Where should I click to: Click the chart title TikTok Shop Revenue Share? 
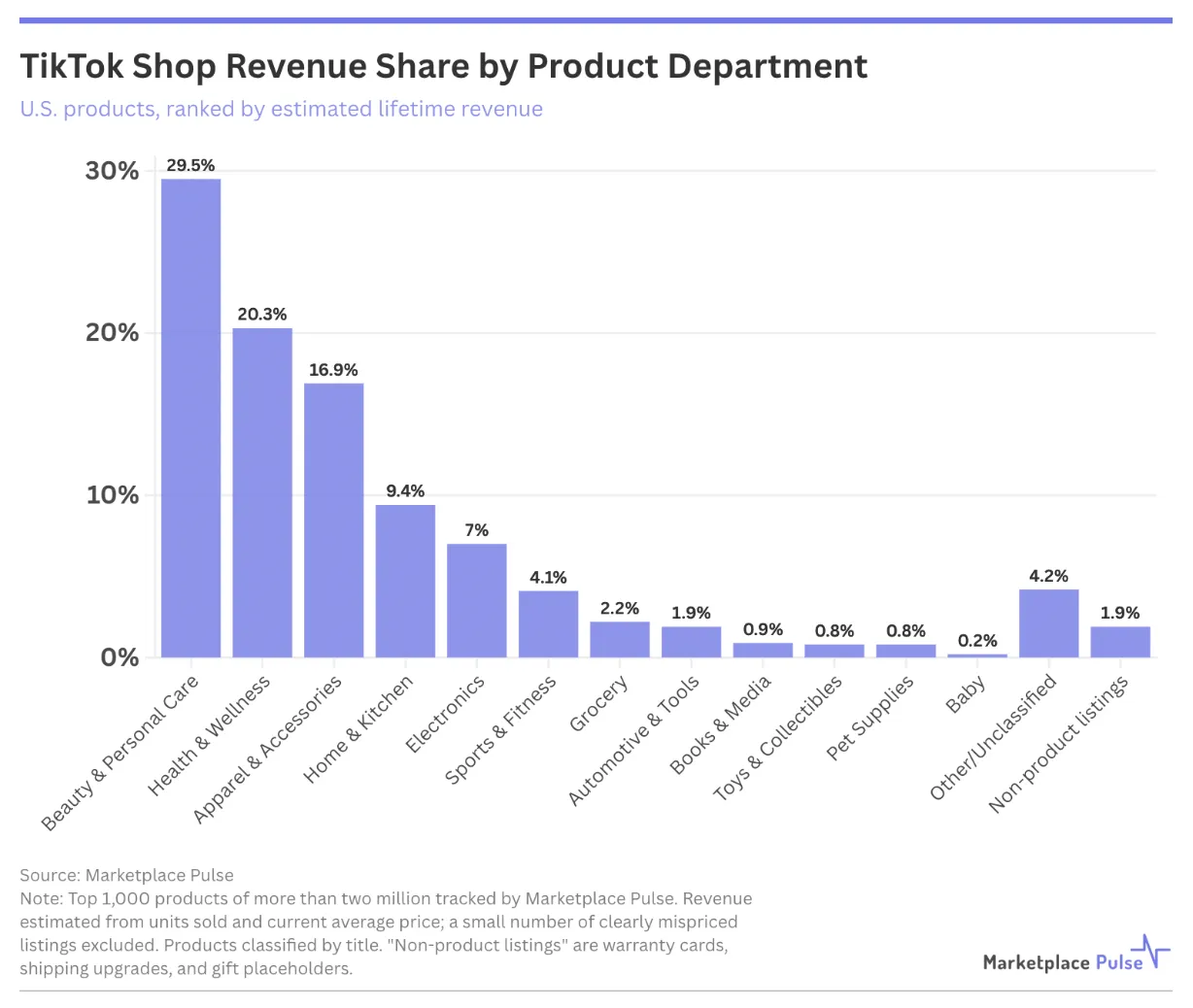pyautogui.click(x=443, y=66)
